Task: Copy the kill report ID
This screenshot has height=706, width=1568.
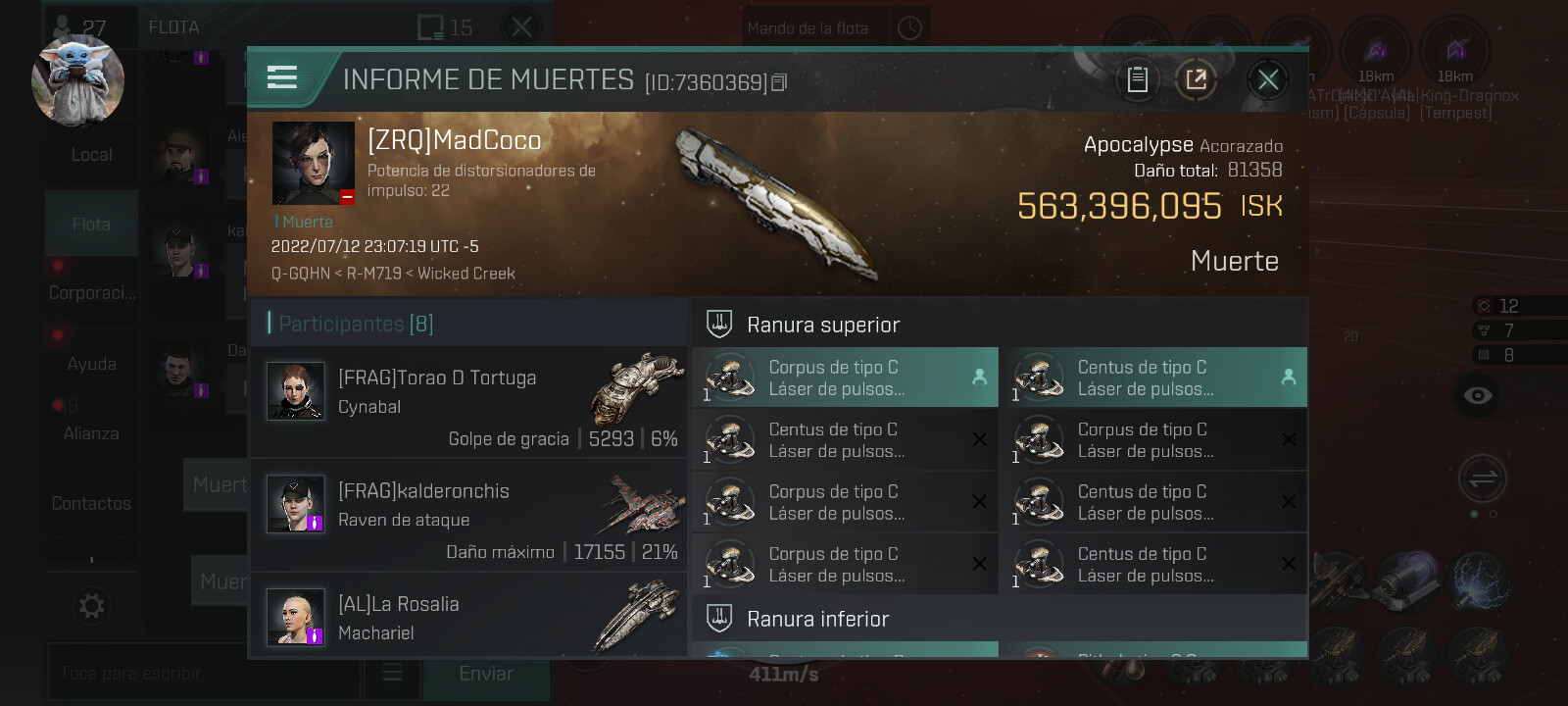Action: (780, 82)
